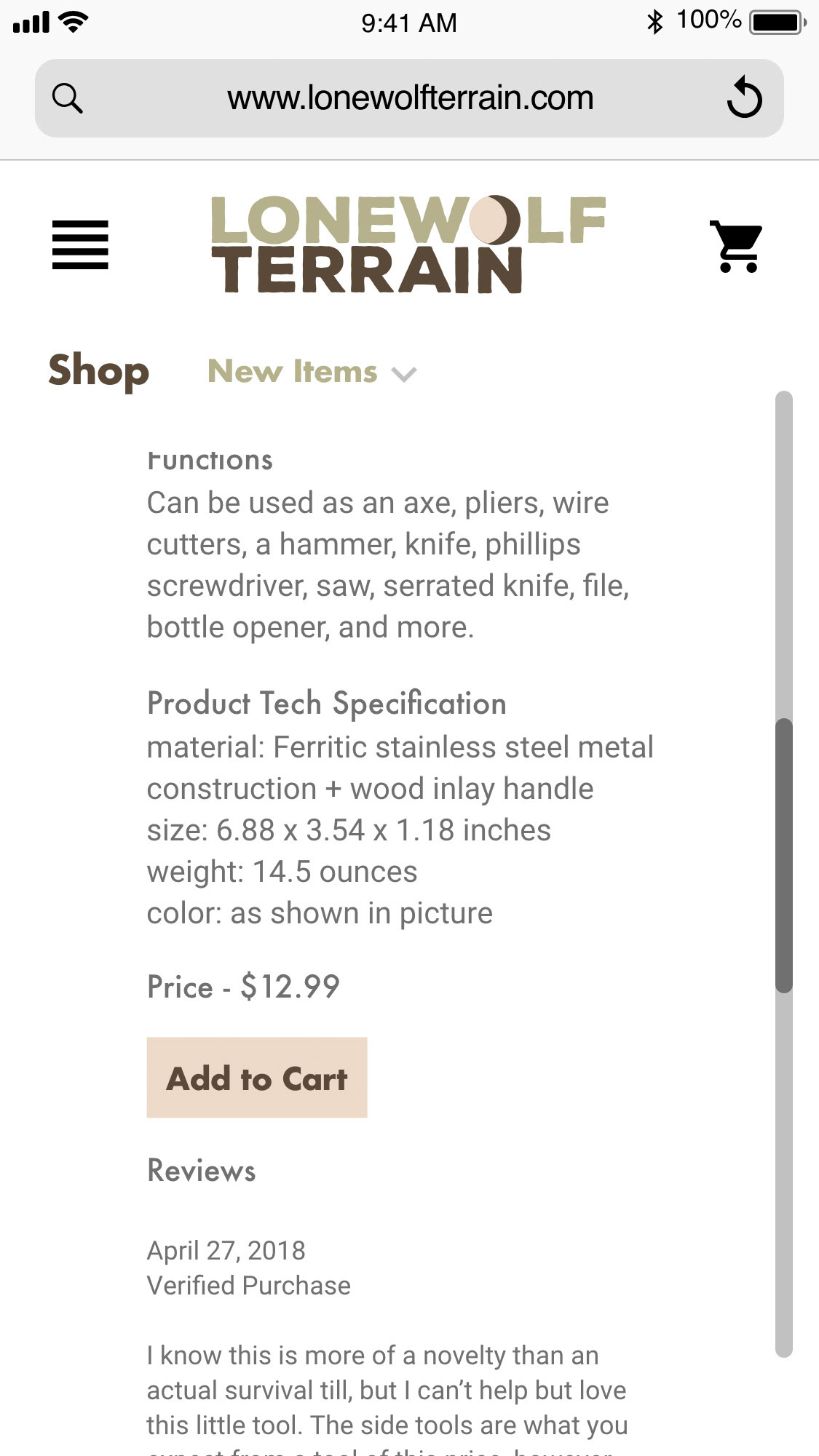Screen dimensions: 819x1456
Task: Click the page scrollbar thumb
Action: click(783, 855)
